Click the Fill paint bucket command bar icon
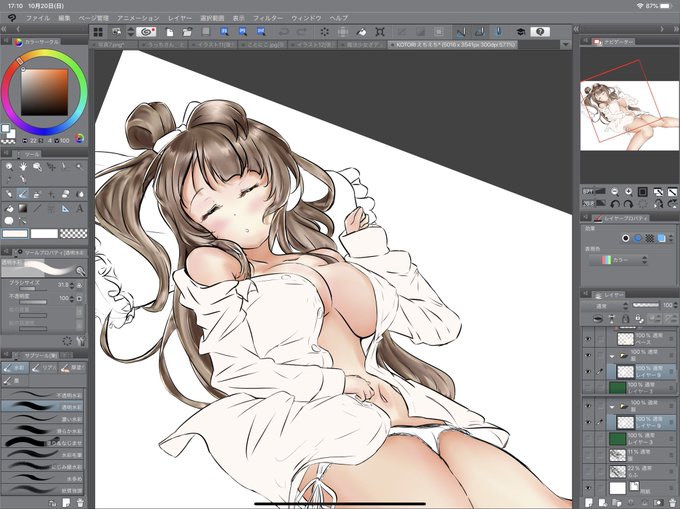680x509 pixels. click(x=361, y=32)
